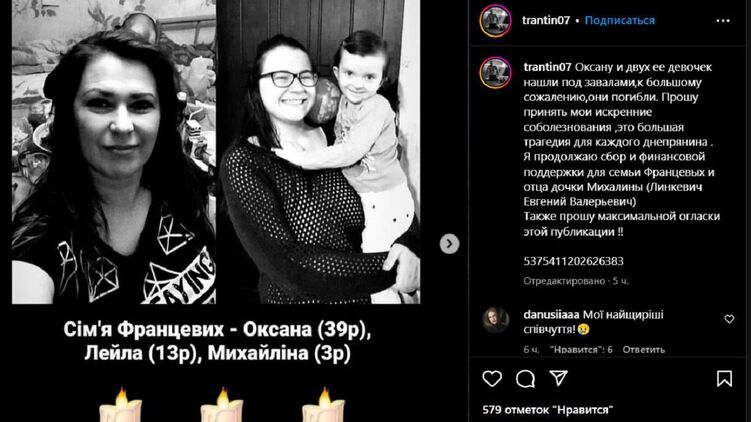This screenshot has height=422, width=751.
Task: Like the post with the heart icon
Action: [492, 378]
